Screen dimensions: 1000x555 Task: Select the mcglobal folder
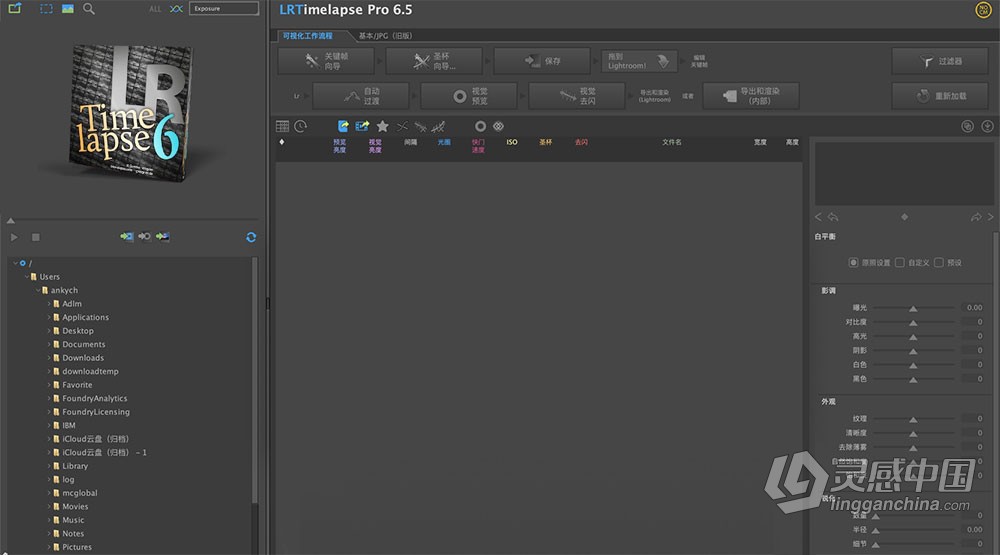pos(80,493)
